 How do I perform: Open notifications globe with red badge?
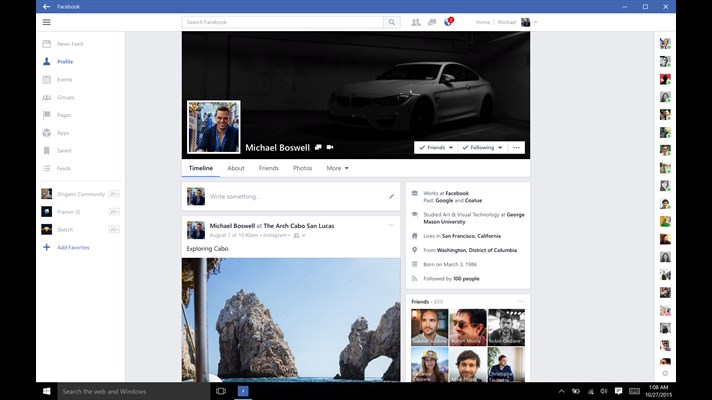pyautogui.click(x=448, y=22)
